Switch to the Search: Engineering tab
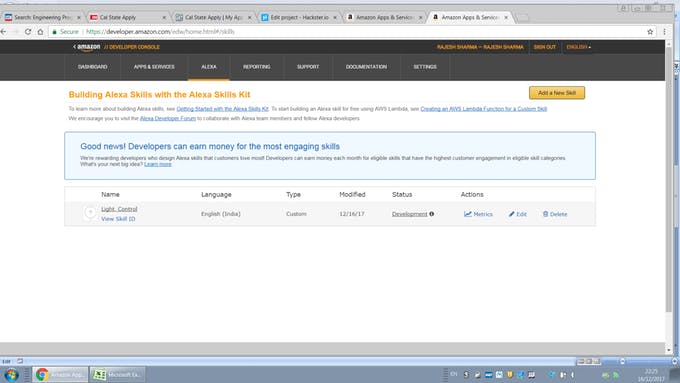Viewport: 680px width, 383px height. [x=42, y=17]
